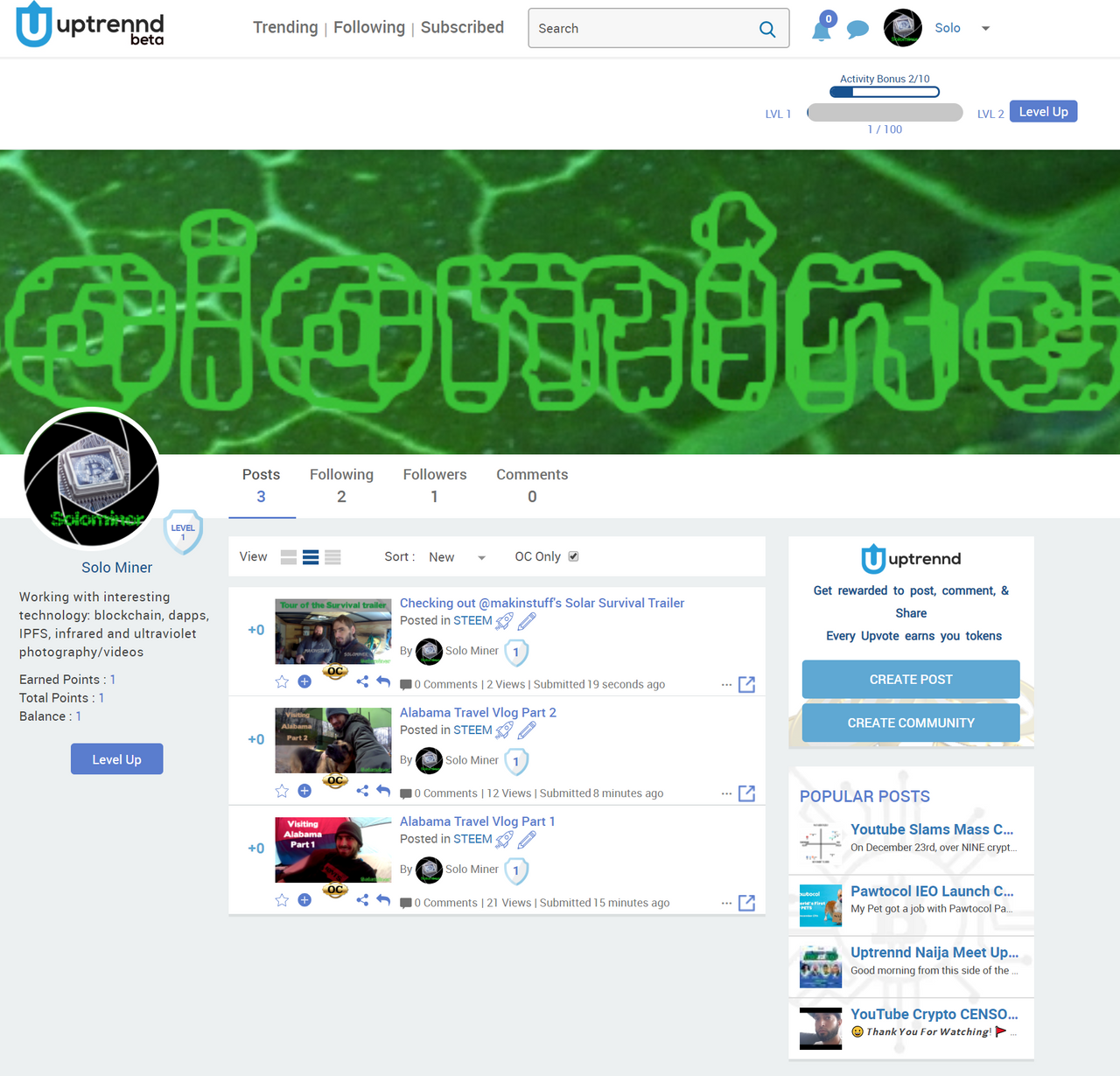Select the medium list view icon
The height and width of the screenshot is (1076, 1120).
[x=311, y=557]
